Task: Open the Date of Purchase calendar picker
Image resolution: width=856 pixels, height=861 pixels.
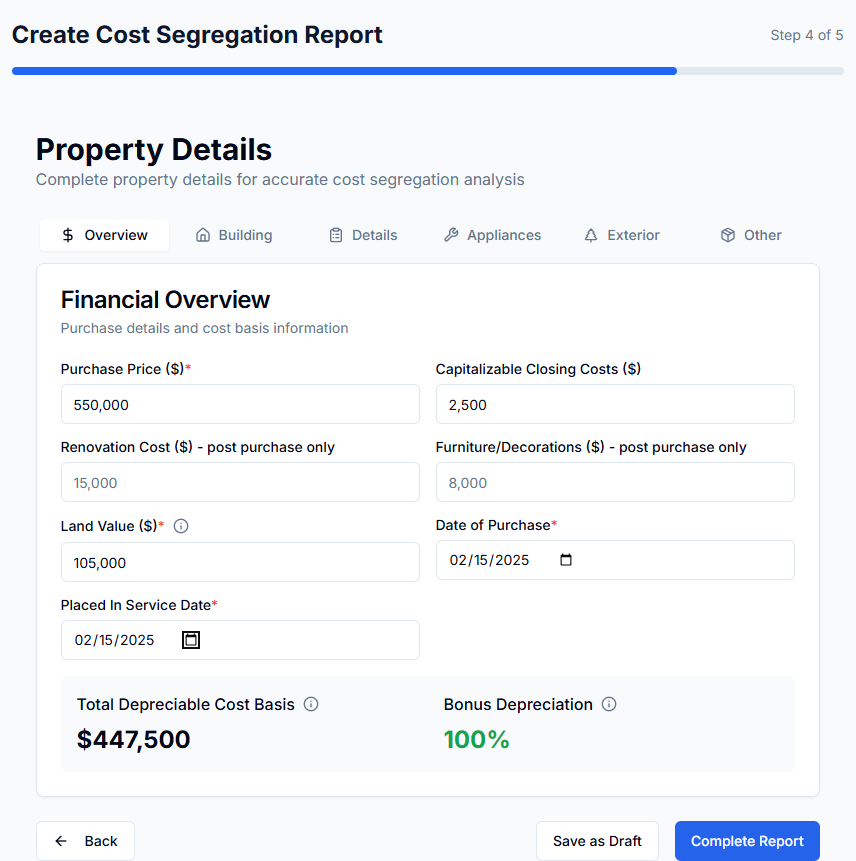Action: coord(566,560)
